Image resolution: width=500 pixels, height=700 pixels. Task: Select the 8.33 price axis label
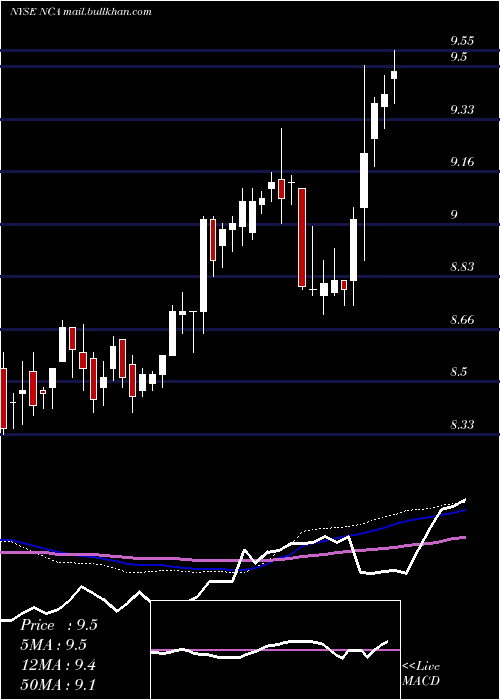[462, 424]
